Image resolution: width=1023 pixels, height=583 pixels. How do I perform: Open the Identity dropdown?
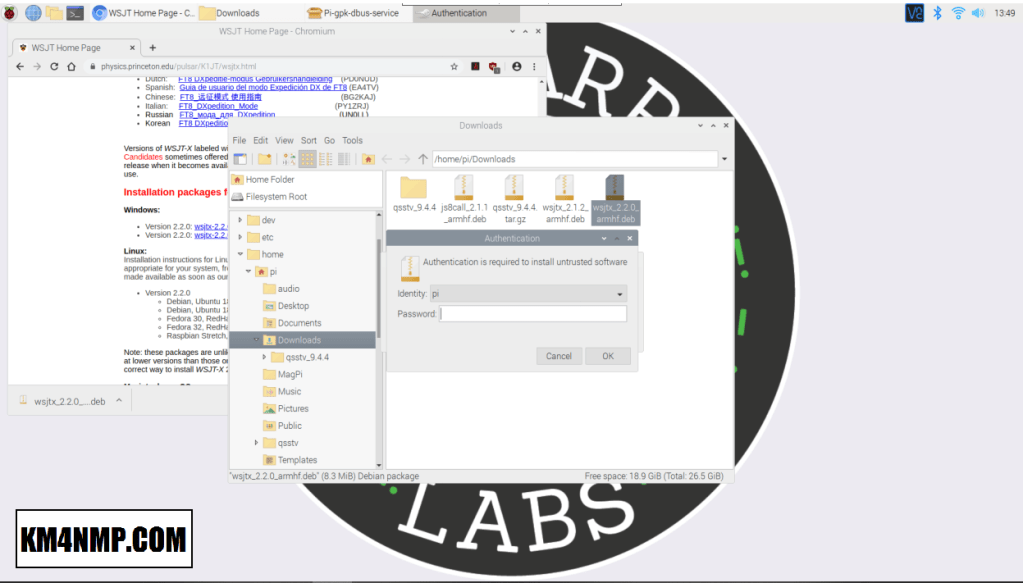527,294
